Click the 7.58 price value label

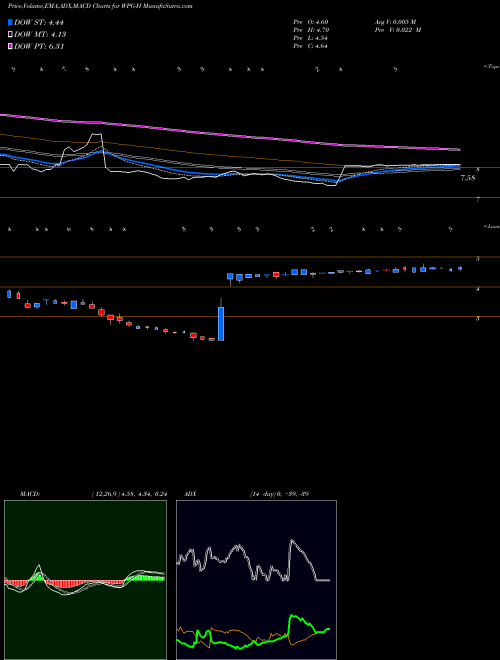[468, 178]
